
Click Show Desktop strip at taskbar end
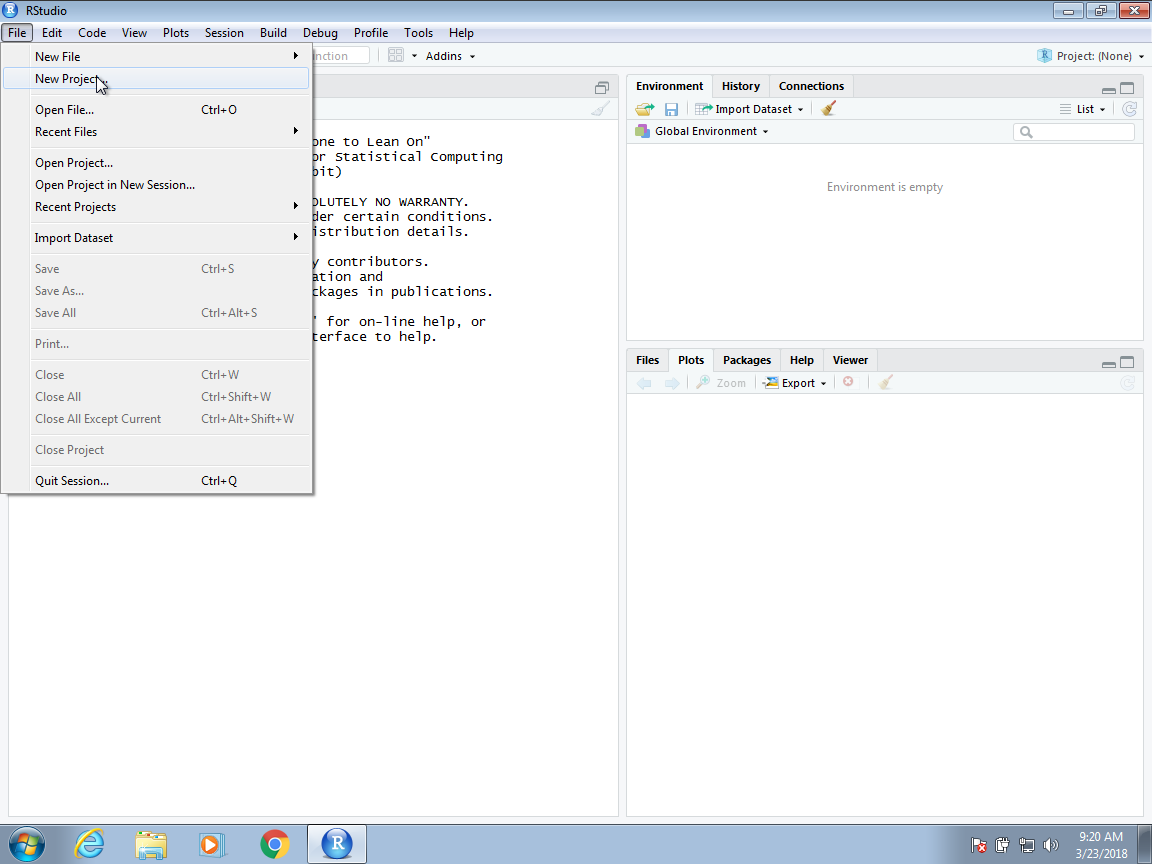pos(1145,844)
